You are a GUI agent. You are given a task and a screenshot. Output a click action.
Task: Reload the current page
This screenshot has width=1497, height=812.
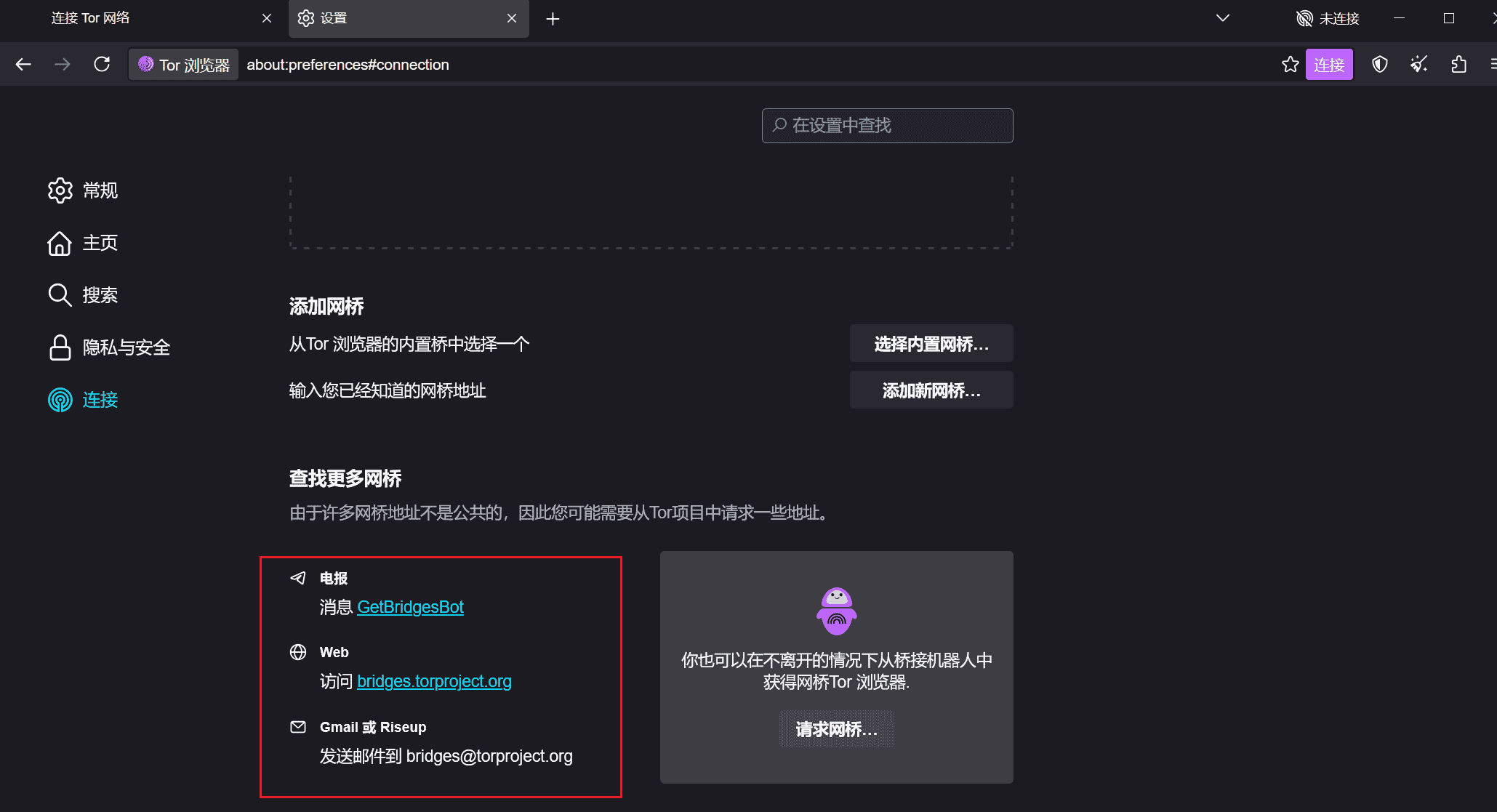102,65
